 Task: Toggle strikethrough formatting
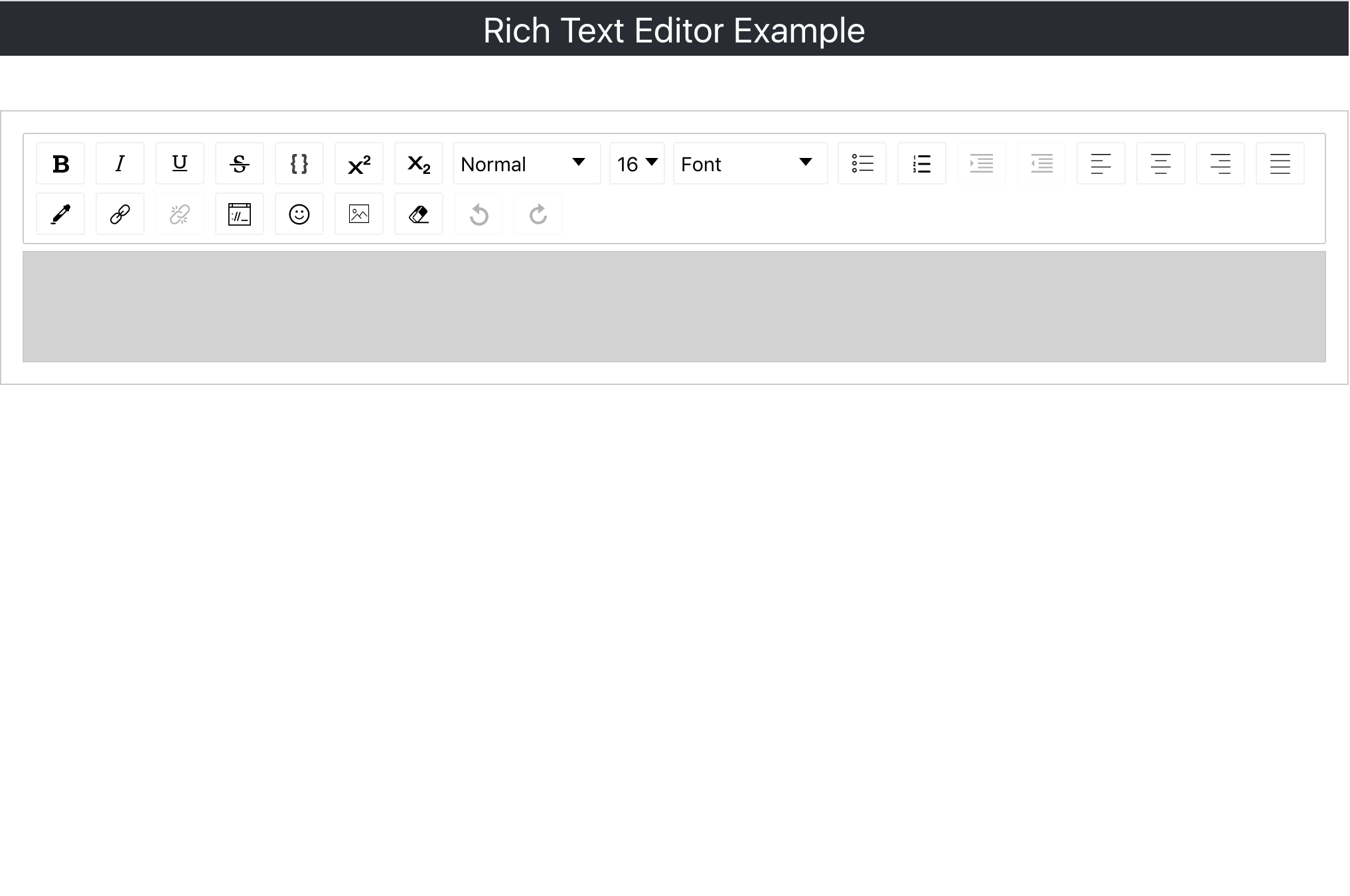pos(239,163)
